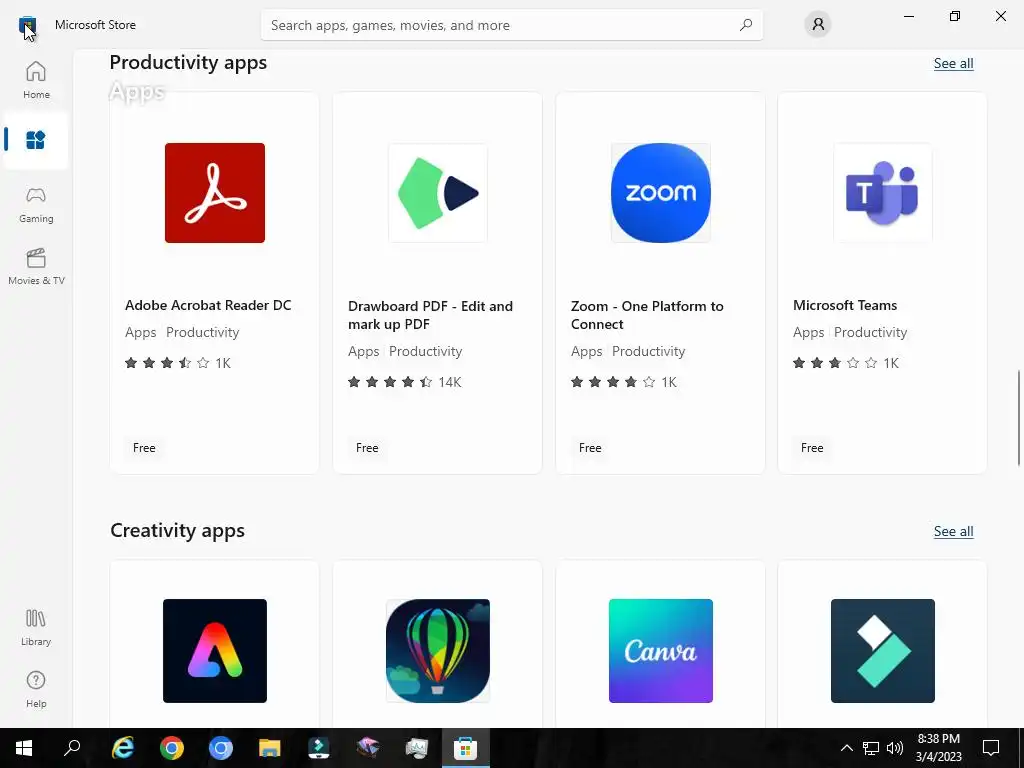1024x768 pixels.
Task: Open the Canva app icon
Action: point(660,650)
